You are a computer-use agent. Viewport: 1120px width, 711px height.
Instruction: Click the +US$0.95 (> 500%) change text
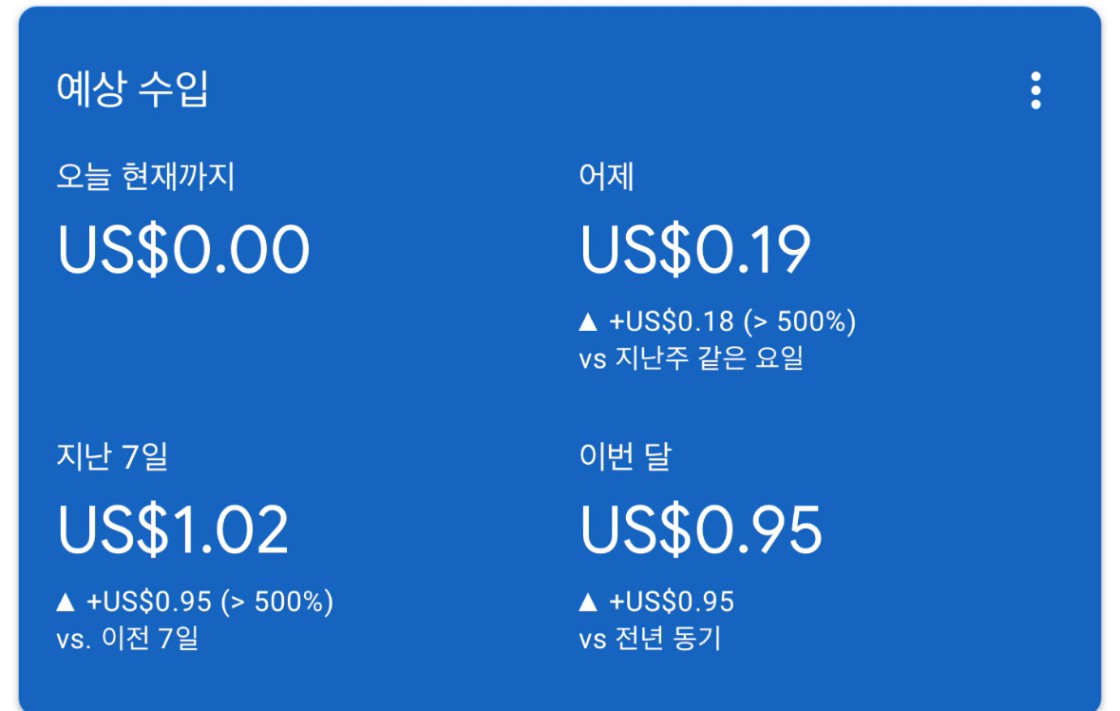click(x=209, y=602)
